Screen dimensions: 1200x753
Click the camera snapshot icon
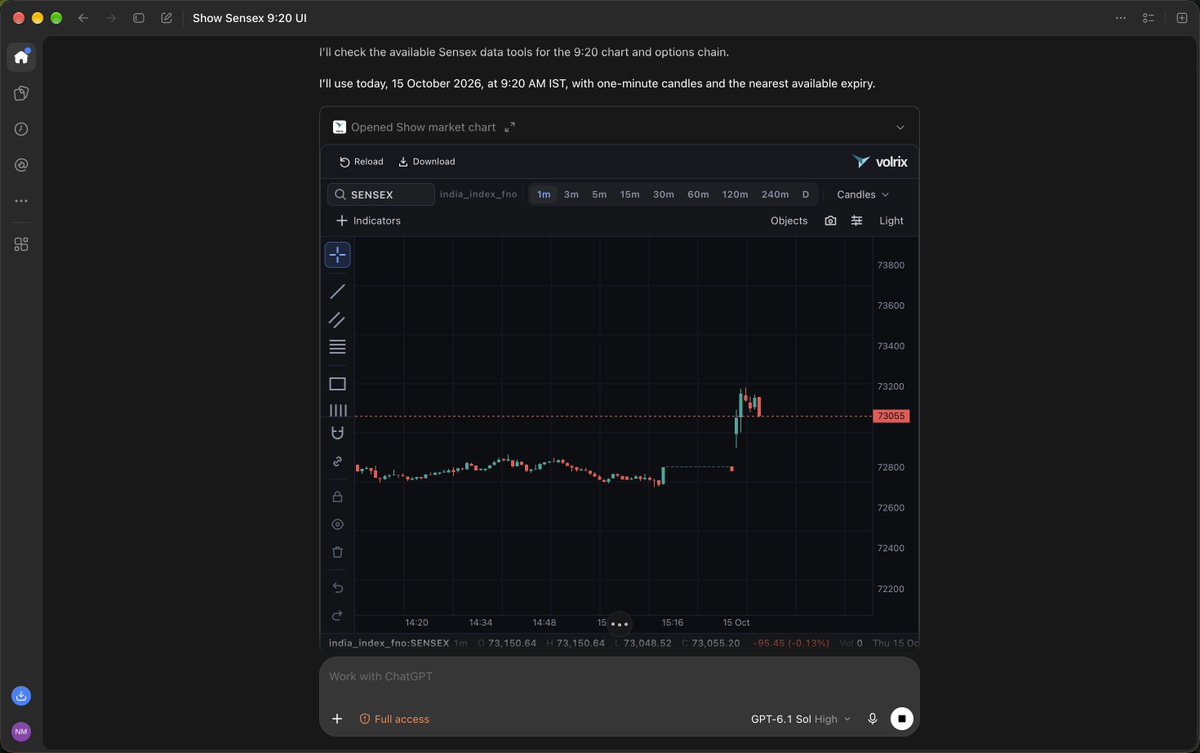point(830,221)
